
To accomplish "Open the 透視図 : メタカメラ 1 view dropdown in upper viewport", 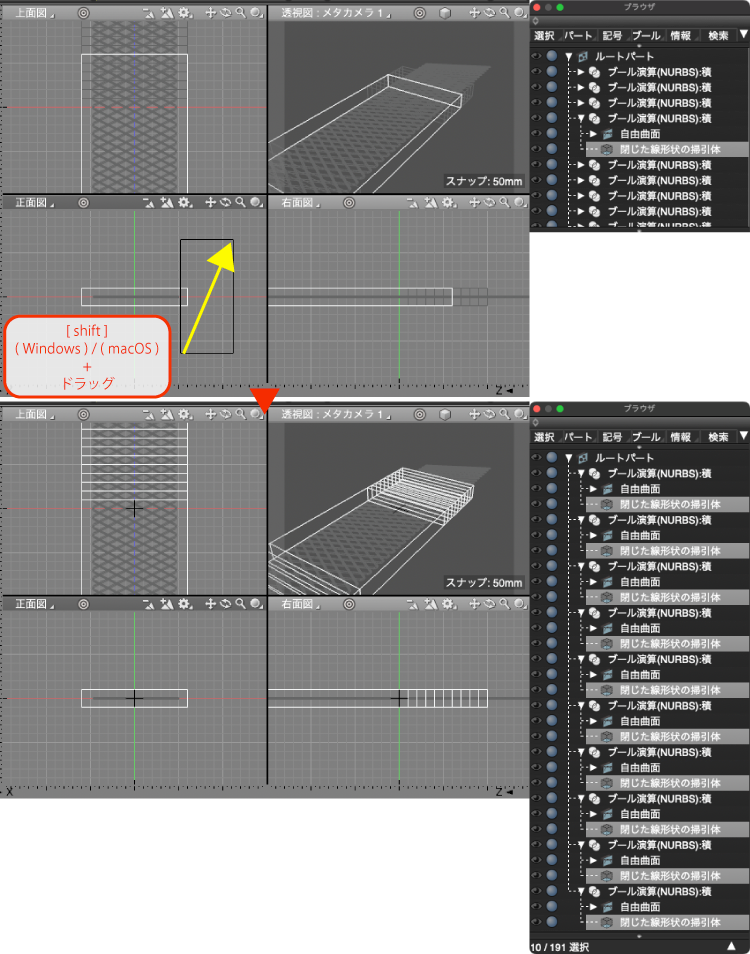I will click(x=336, y=13).
